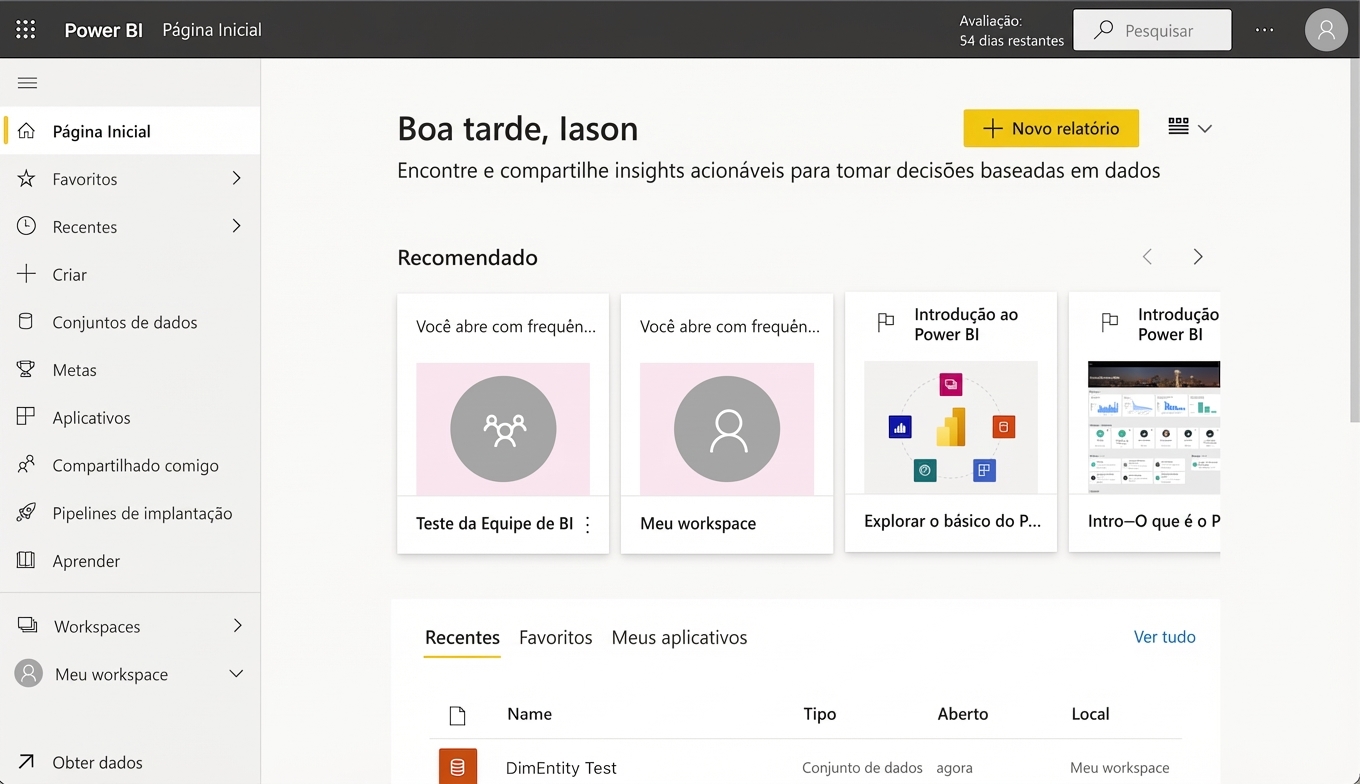Go to previous recommended items
Screen dimensions: 1360x784
(1148, 257)
